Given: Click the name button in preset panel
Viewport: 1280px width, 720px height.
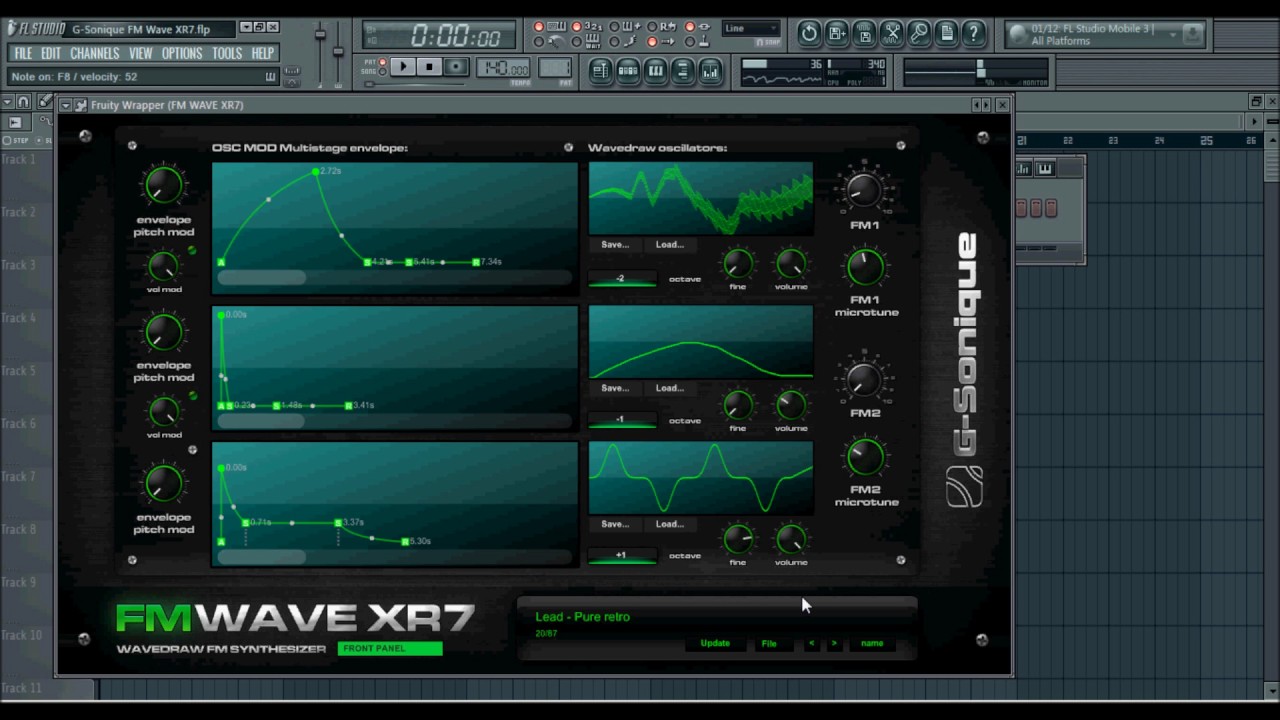Looking at the screenshot, I should (x=872, y=643).
